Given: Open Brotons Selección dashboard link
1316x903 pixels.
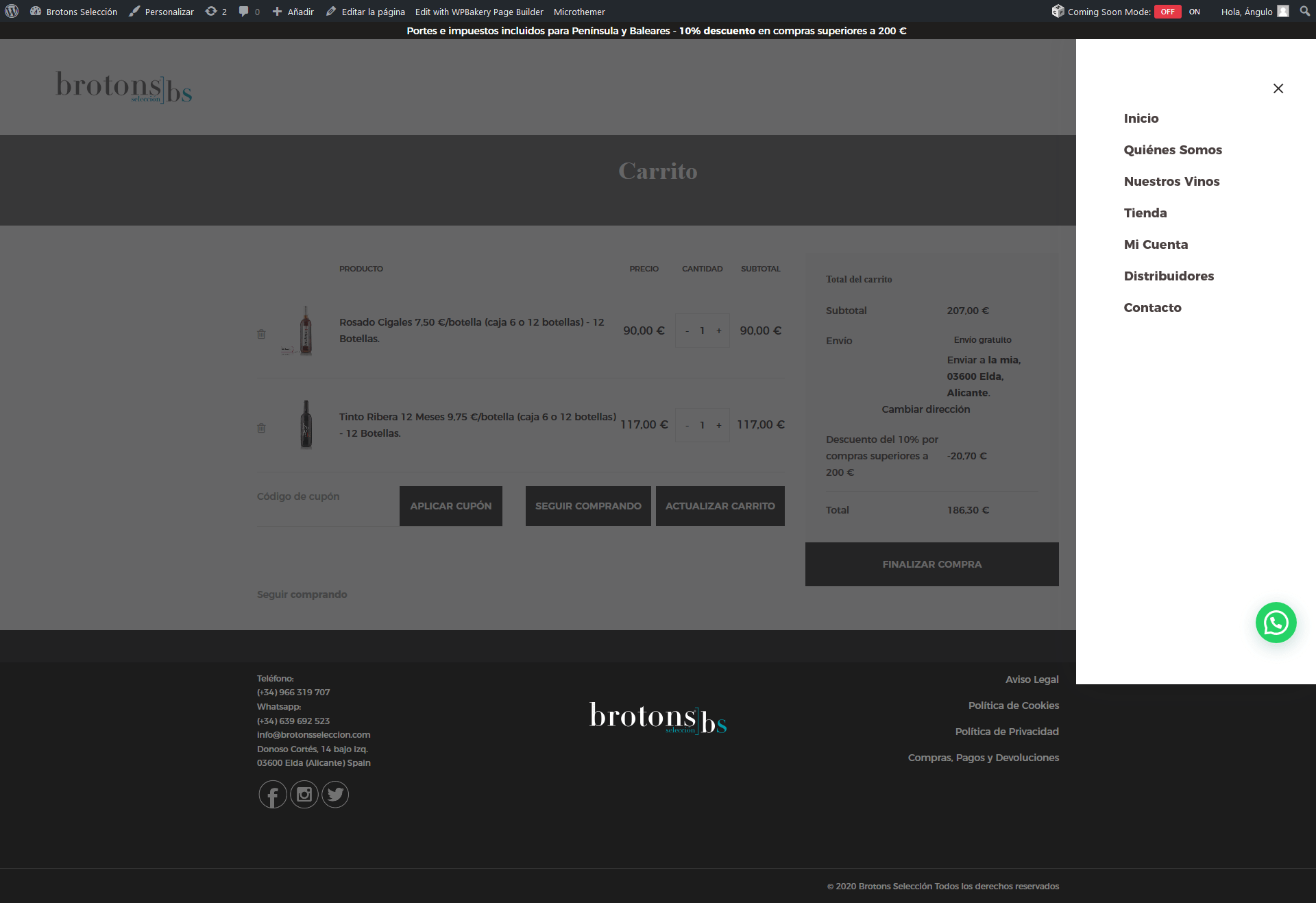Looking at the screenshot, I should coord(74,12).
